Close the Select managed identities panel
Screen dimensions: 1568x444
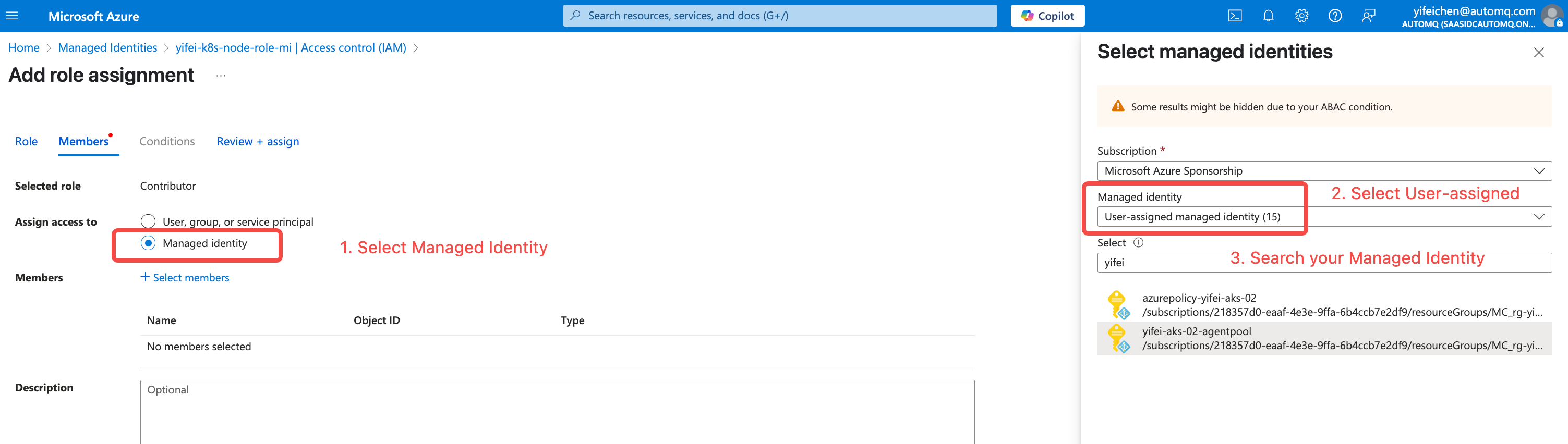coord(1539,52)
